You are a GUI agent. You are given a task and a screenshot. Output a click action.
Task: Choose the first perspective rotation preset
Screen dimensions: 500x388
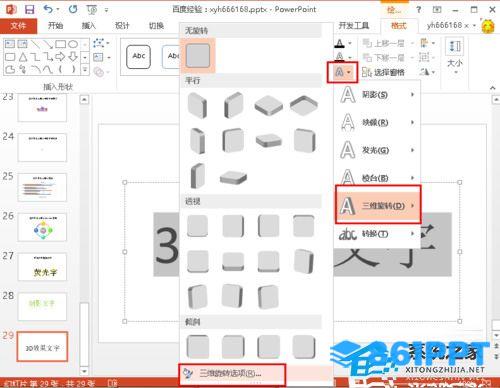[197, 226]
